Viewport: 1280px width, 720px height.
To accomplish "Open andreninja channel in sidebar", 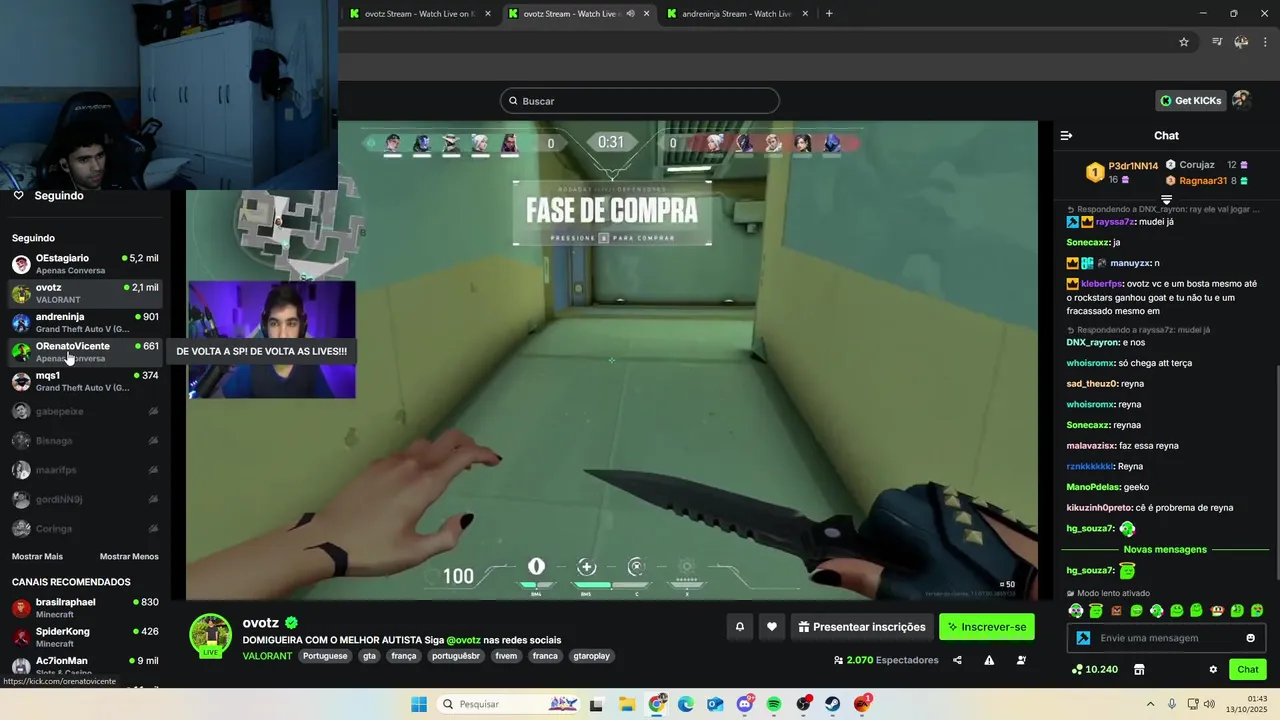I will click(x=85, y=322).
